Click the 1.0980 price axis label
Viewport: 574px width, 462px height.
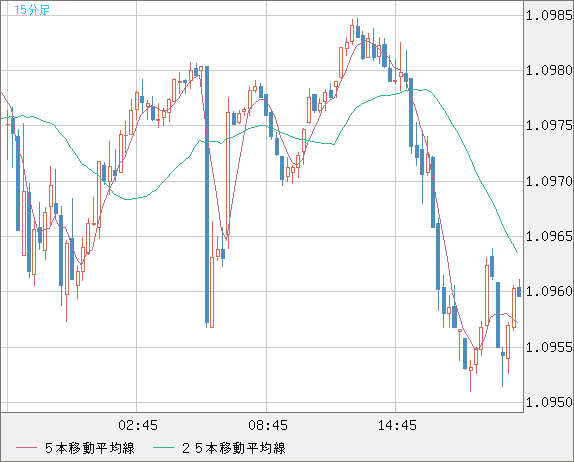click(x=549, y=70)
